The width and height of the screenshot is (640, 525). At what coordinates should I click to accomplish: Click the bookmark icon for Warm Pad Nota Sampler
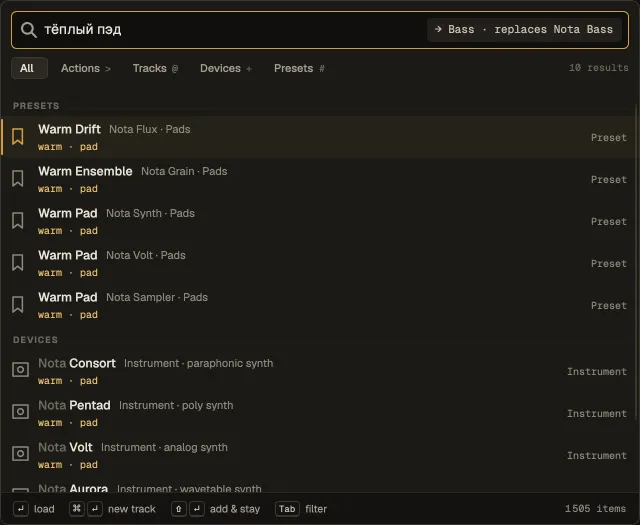pyautogui.click(x=18, y=305)
